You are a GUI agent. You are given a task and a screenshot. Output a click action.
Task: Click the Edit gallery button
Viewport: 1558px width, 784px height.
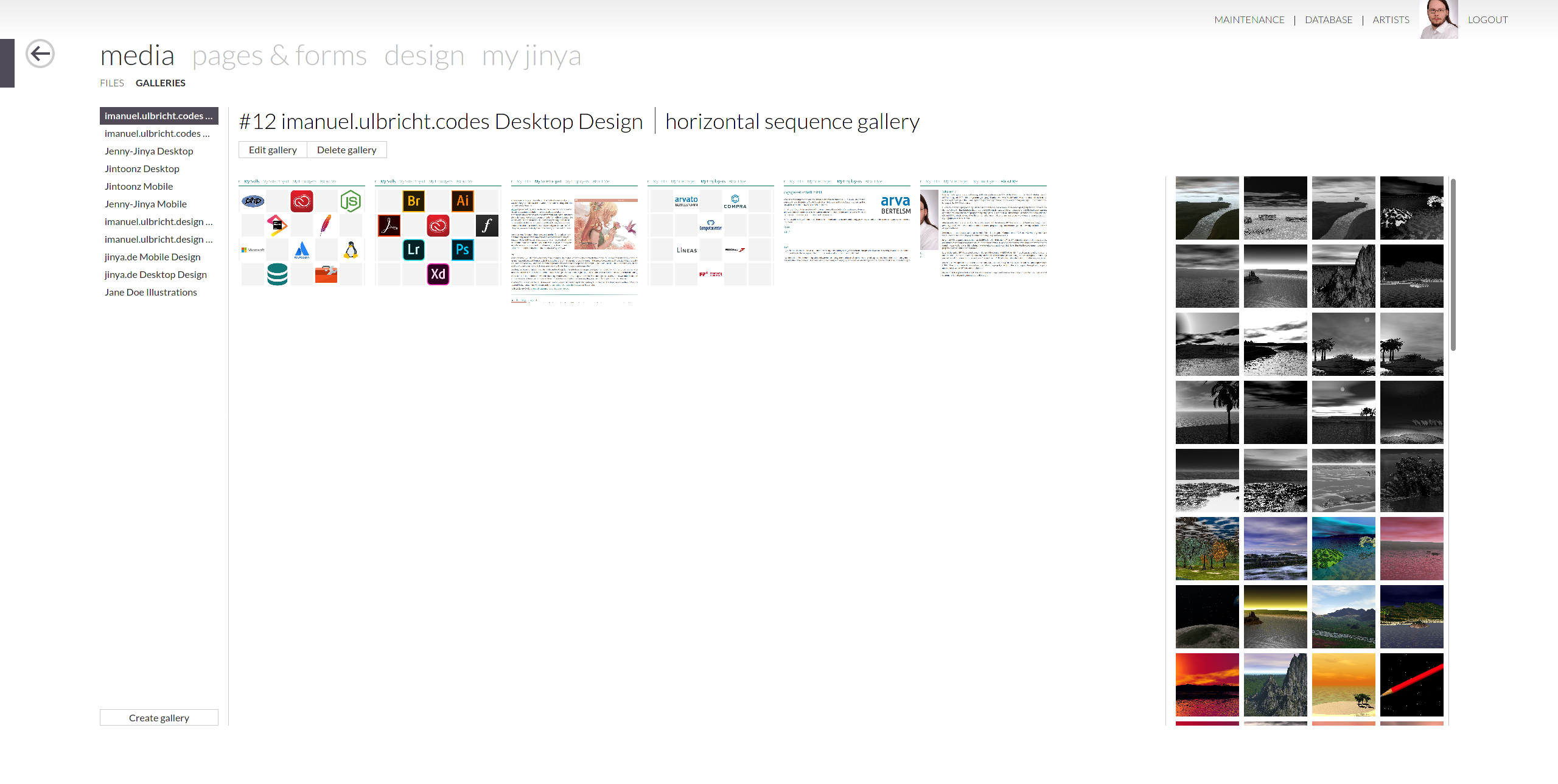(273, 150)
